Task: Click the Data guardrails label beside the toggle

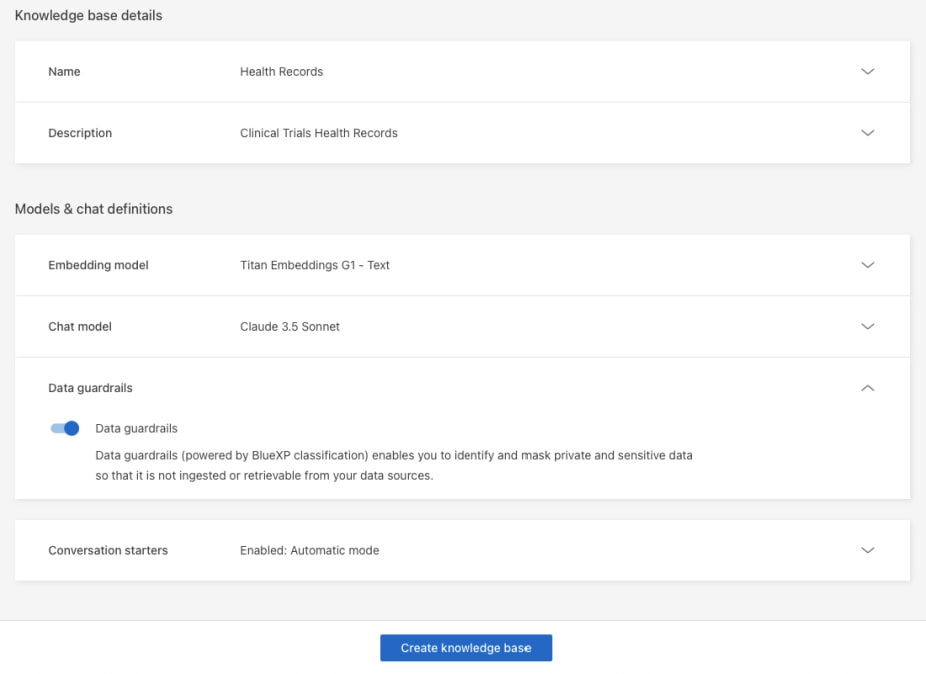Action: (x=136, y=428)
